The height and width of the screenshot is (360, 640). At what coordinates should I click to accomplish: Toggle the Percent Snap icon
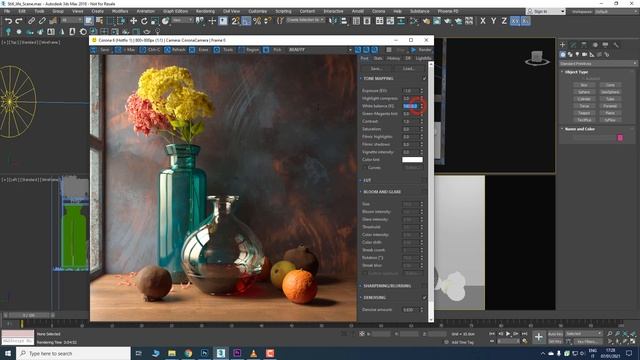point(257,20)
